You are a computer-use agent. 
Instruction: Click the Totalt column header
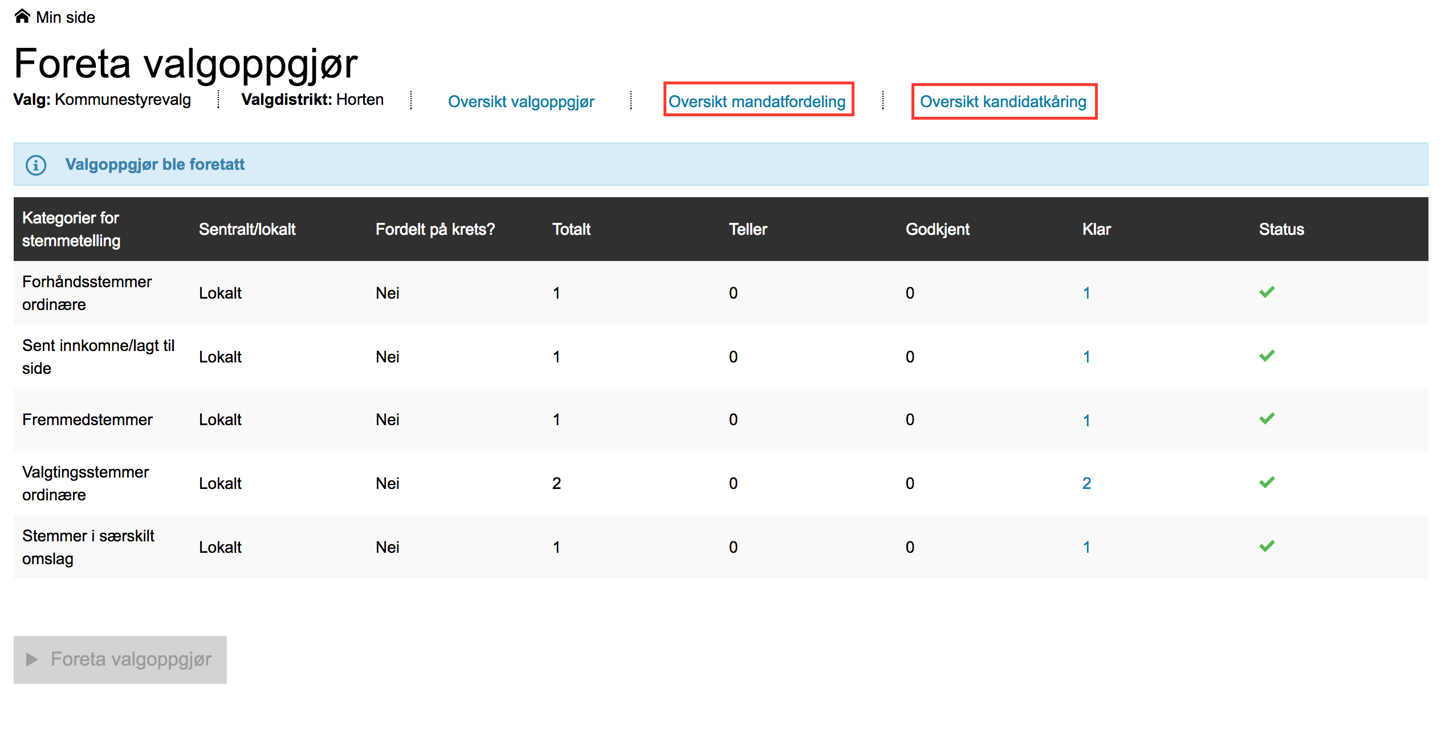pyautogui.click(x=571, y=230)
